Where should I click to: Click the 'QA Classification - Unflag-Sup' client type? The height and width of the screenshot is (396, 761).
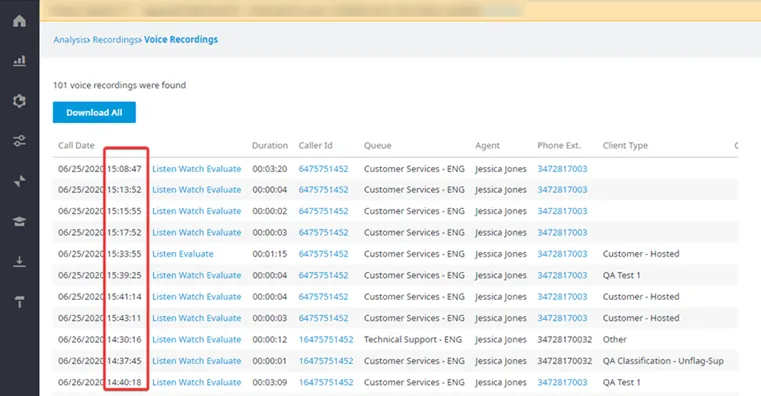click(x=663, y=361)
